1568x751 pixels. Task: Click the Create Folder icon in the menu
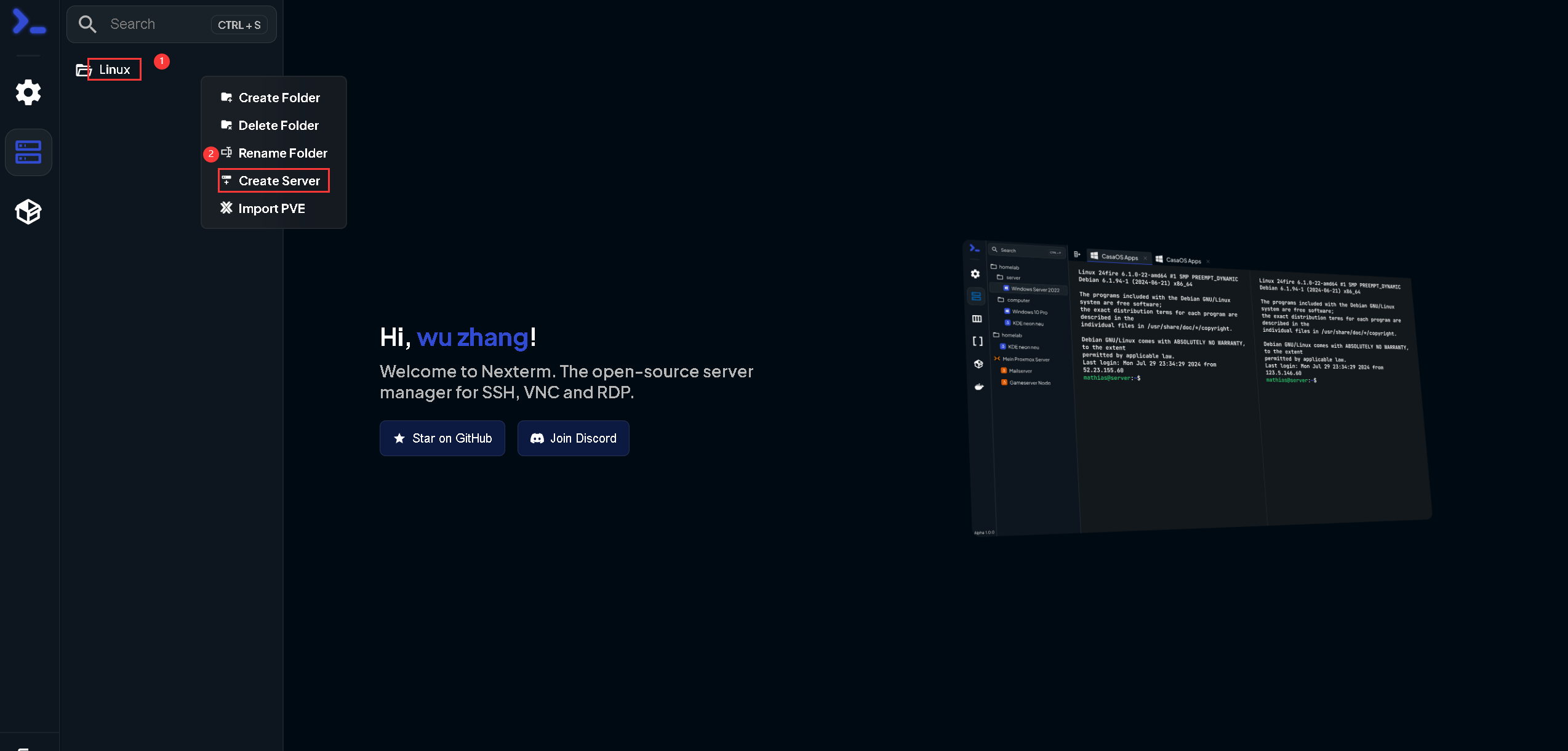click(x=226, y=97)
